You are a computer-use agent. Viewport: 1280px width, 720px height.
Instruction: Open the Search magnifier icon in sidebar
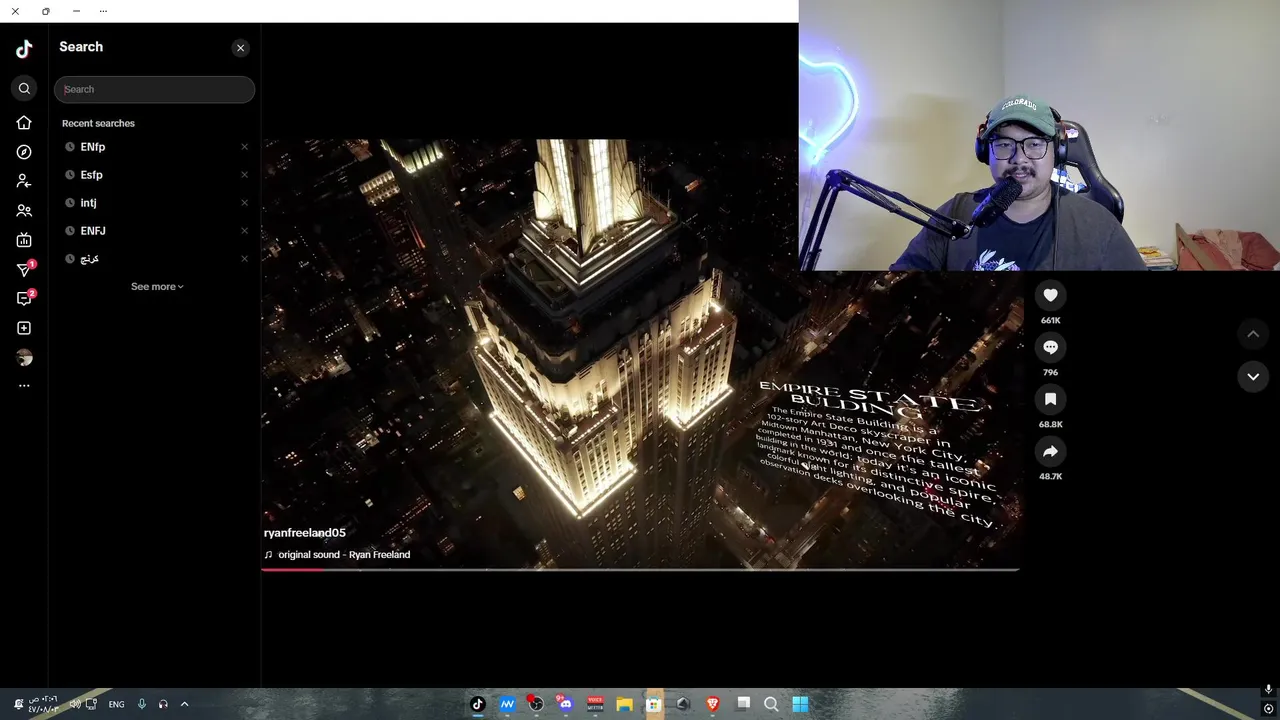[x=24, y=89]
